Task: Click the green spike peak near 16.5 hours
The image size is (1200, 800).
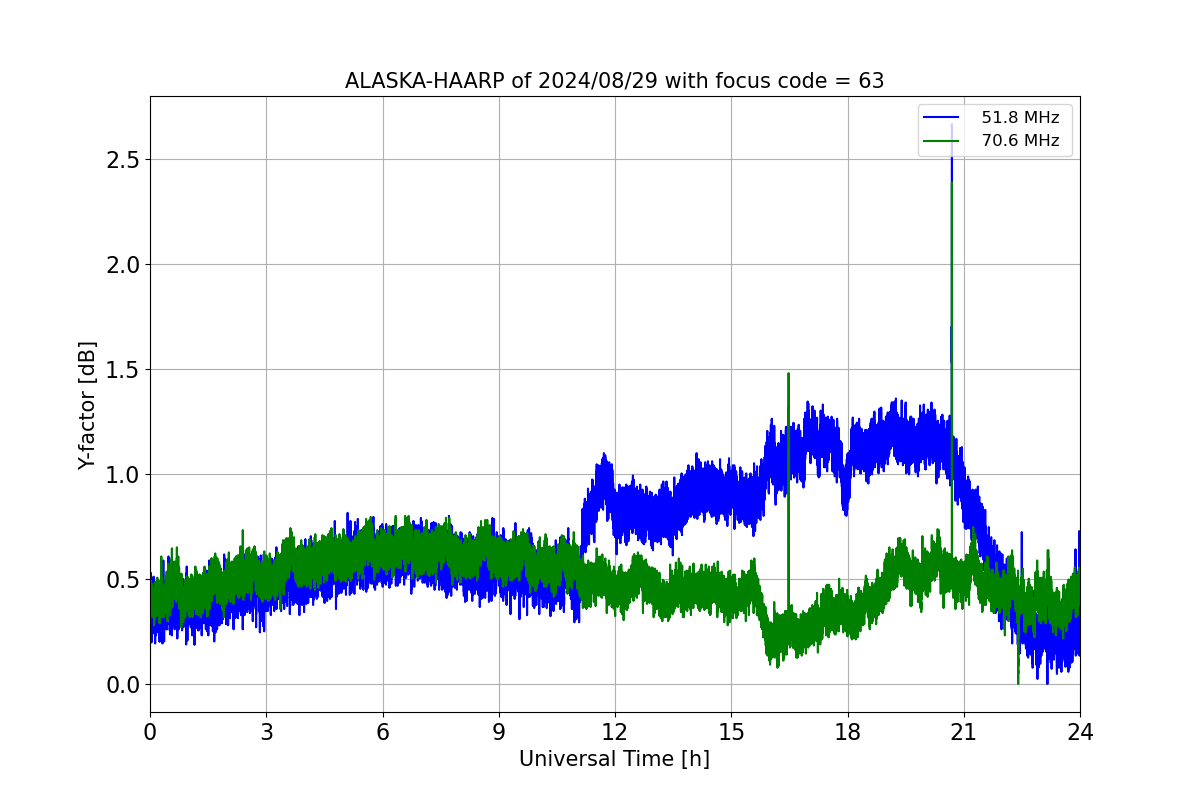Action: click(x=788, y=375)
